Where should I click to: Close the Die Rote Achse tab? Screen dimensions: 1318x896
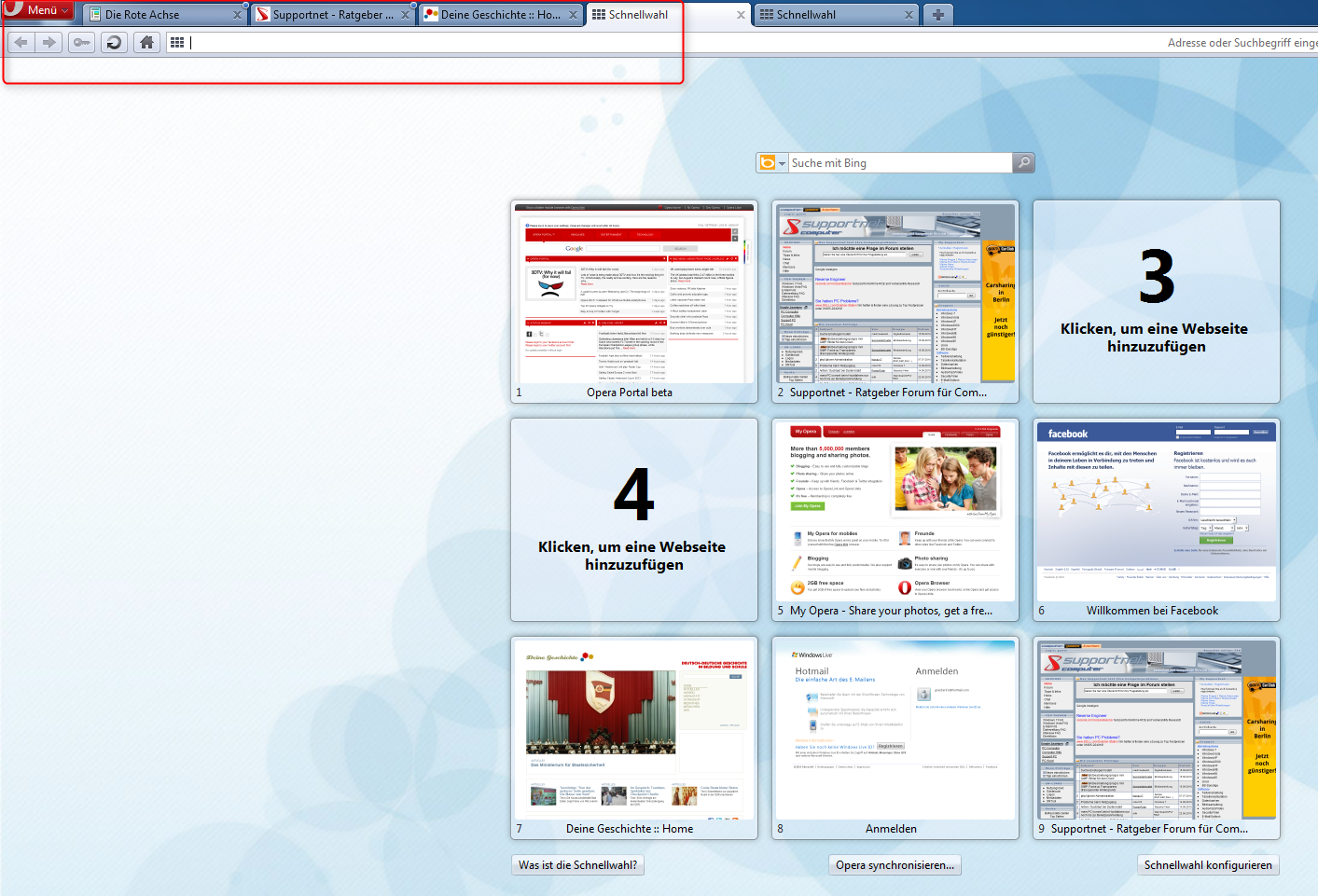point(237,15)
